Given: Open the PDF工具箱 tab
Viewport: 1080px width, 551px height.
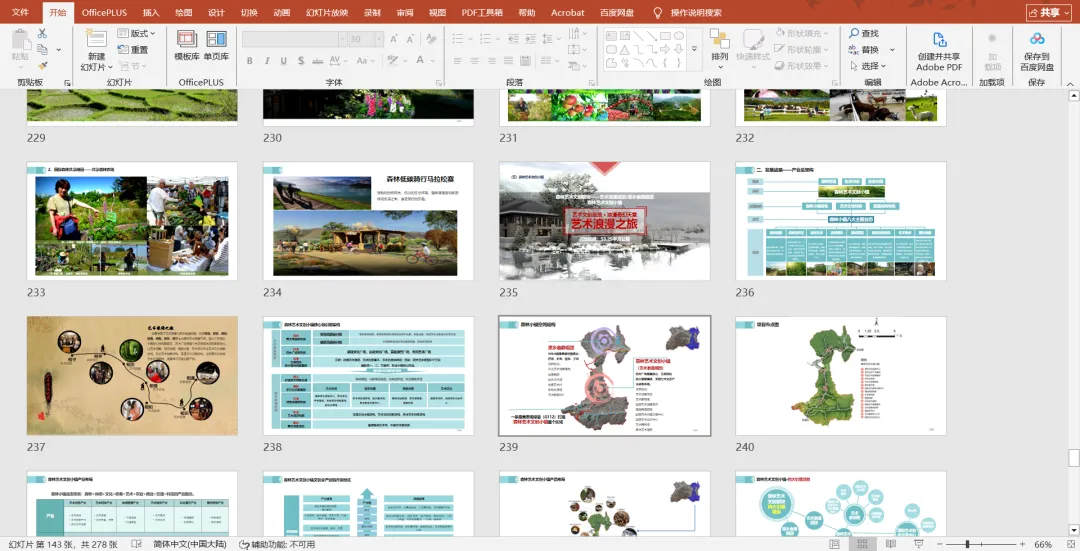Looking at the screenshot, I should (482, 12).
